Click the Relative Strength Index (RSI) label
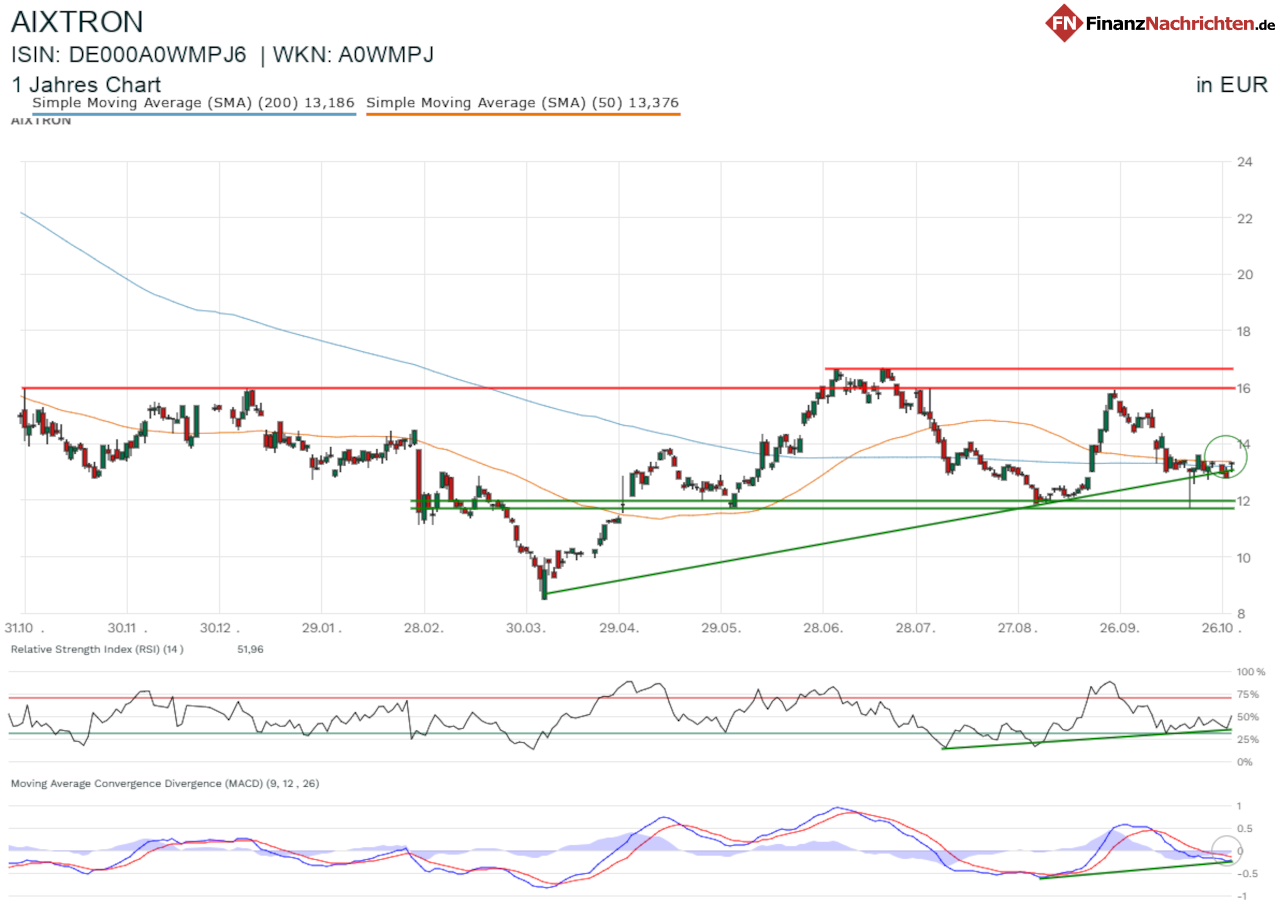Image resolution: width=1280 pixels, height=900 pixels. point(98,650)
